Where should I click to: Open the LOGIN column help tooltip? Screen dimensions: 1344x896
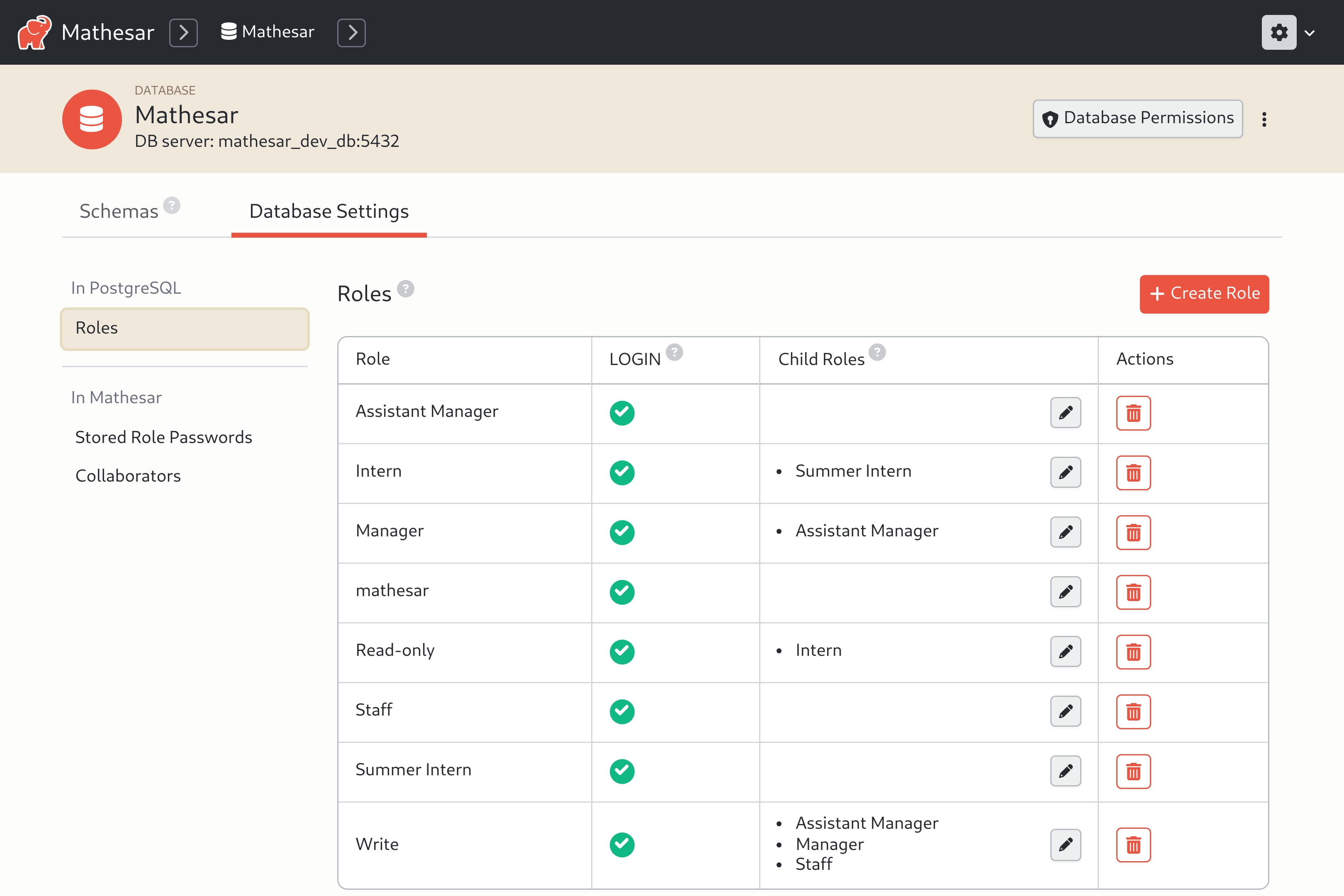[x=675, y=352]
